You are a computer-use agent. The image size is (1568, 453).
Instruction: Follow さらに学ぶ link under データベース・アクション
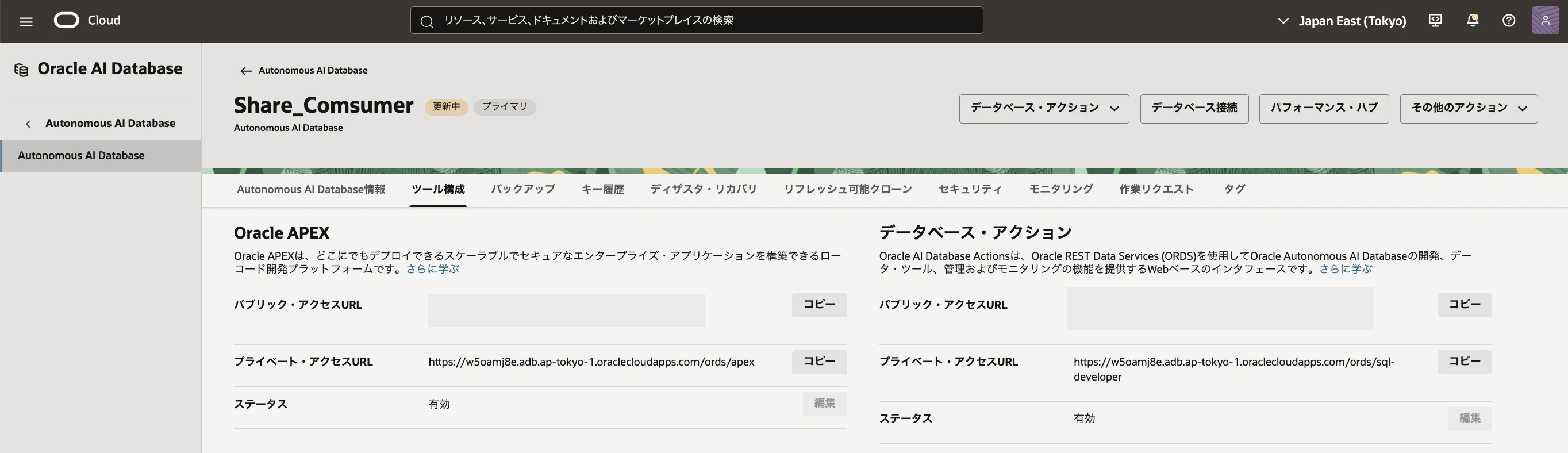click(x=1345, y=269)
